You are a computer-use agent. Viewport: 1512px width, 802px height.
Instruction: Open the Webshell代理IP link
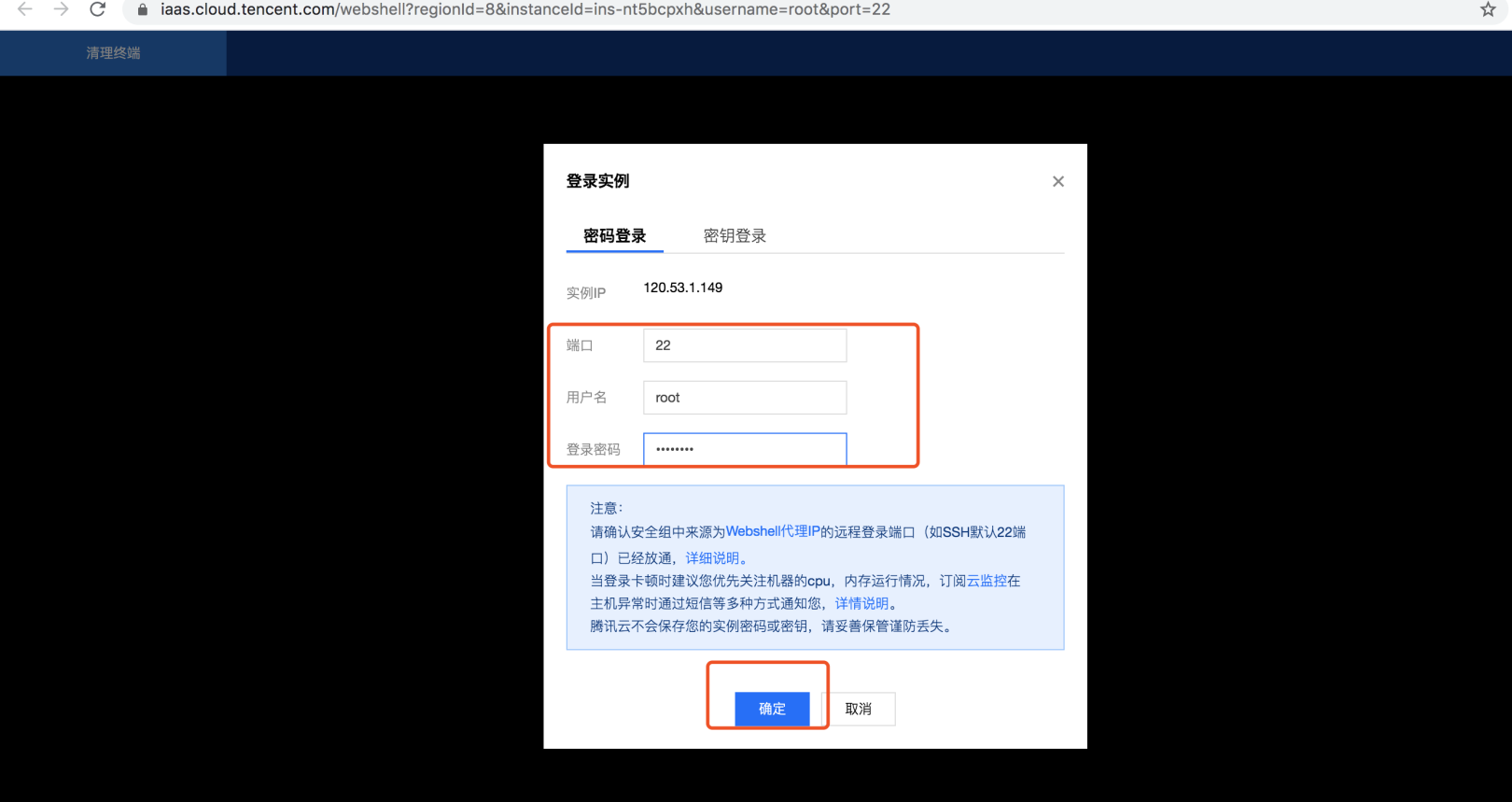tap(773, 531)
